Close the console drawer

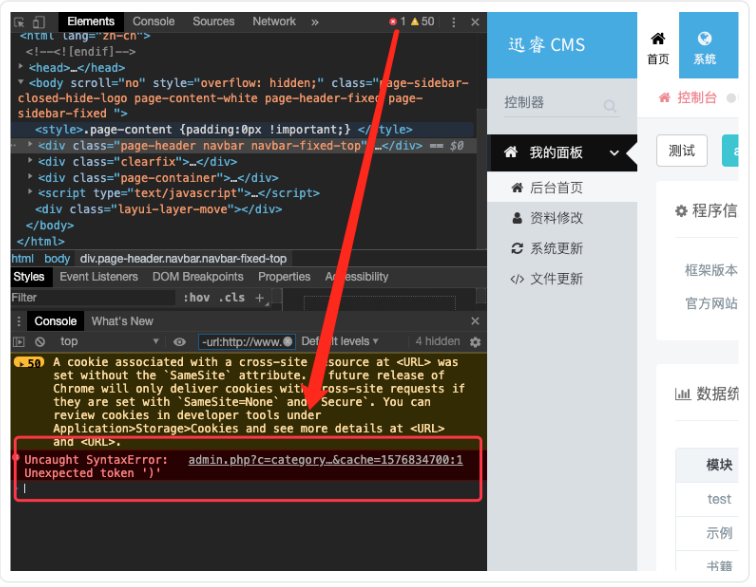[x=477, y=322]
